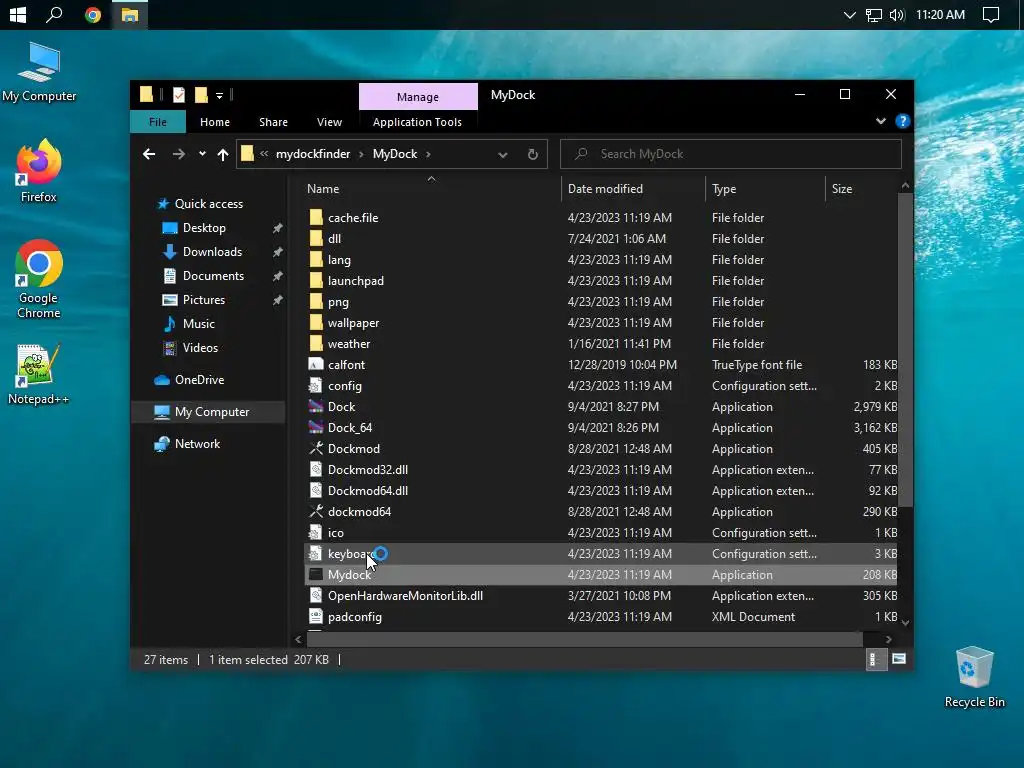Go back in Explorer navigation
Screen dimensions: 1024x768
point(149,154)
